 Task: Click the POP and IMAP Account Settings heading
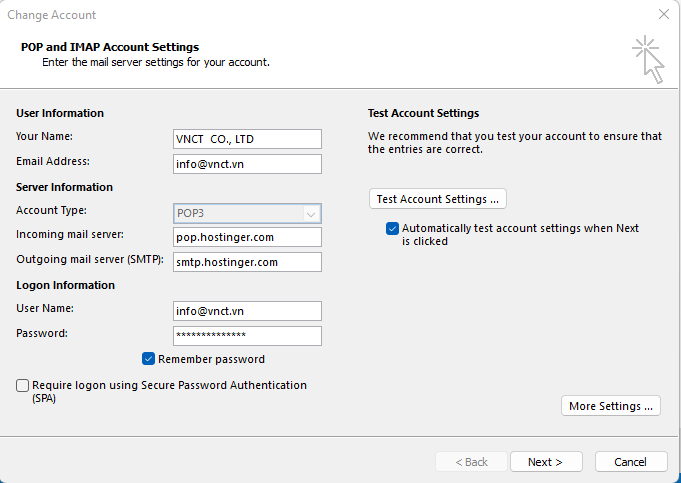(x=110, y=47)
